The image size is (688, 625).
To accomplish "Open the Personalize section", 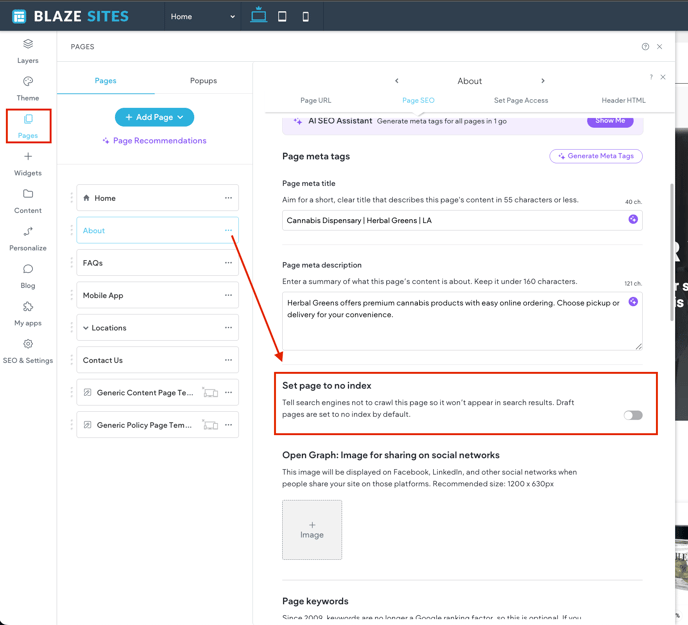I will (x=28, y=238).
